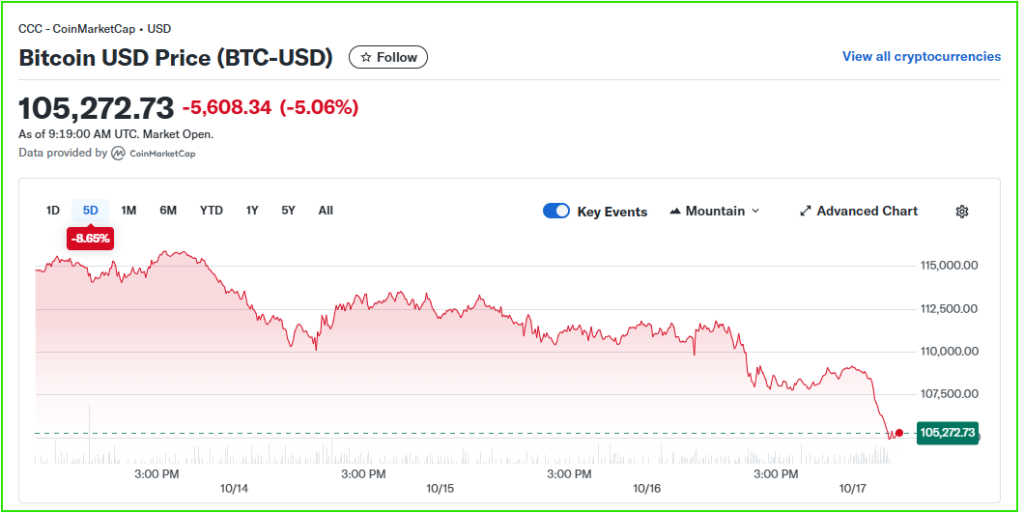1024x513 pixels.
Task: Show the All time range
Action: 325,210
